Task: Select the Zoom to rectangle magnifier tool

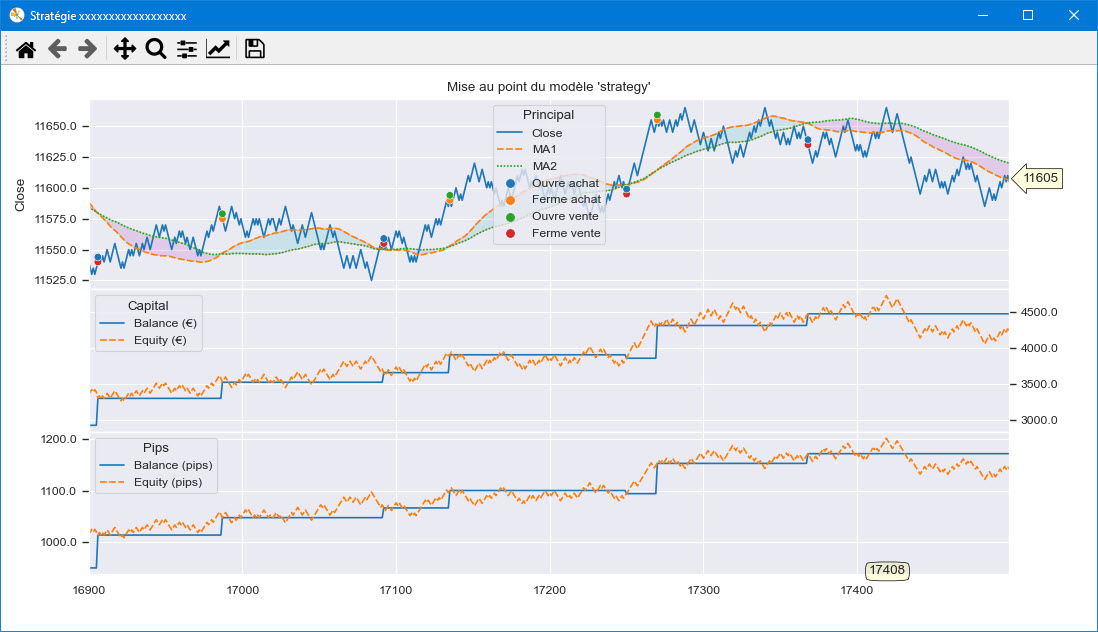Action: (156, 49)
